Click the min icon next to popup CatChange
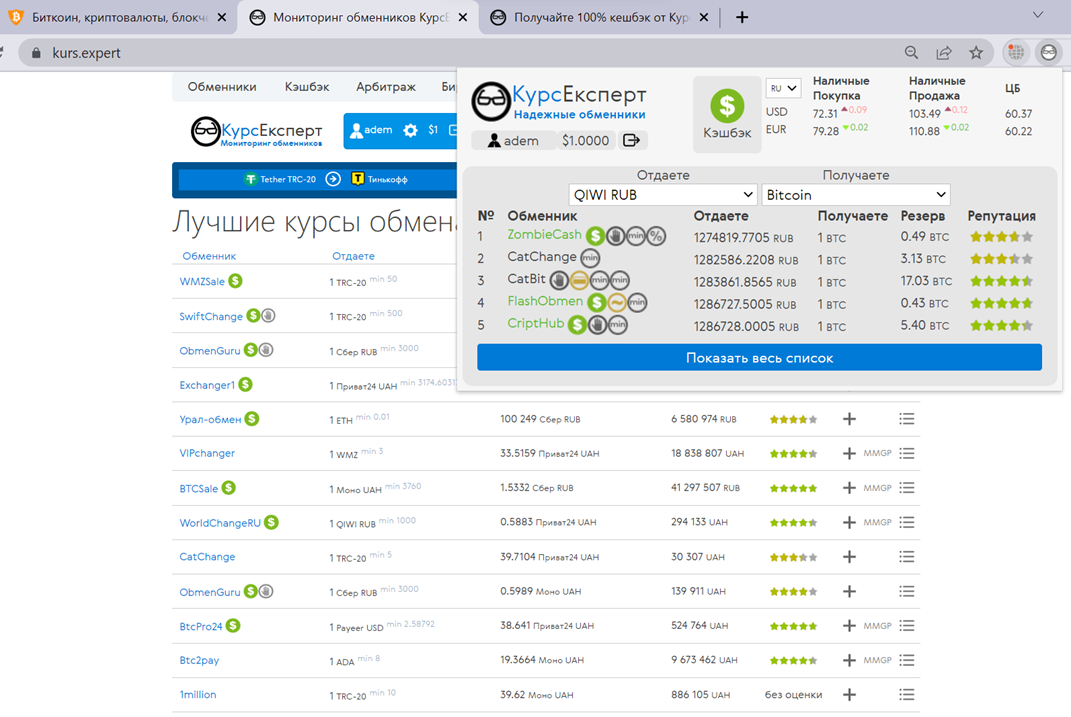1071x717 pixels. click(590, 258)
